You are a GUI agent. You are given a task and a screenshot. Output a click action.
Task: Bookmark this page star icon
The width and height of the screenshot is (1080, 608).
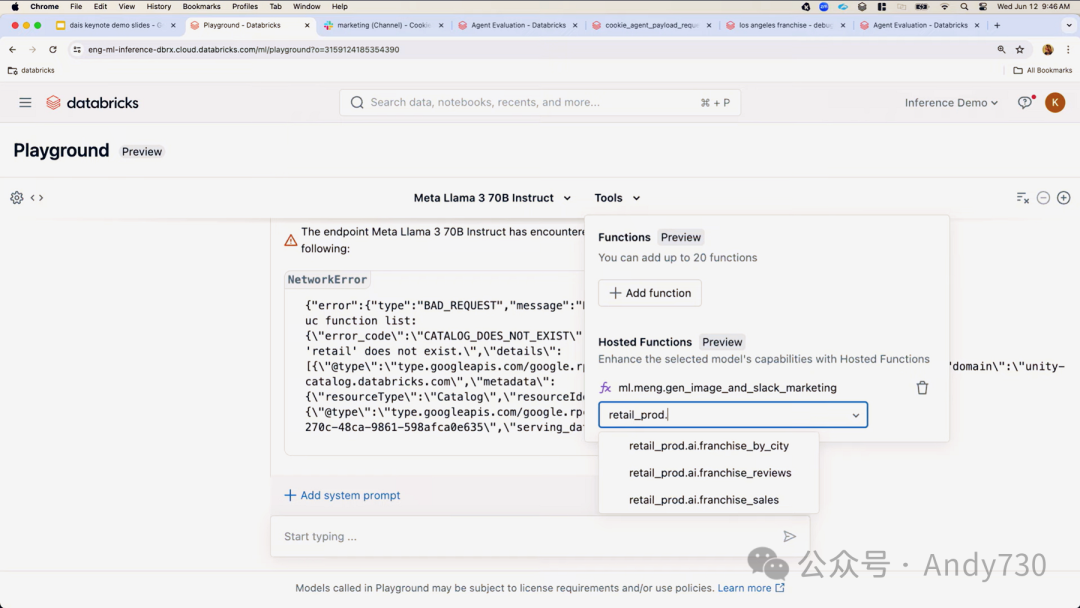coord(1020,50)
